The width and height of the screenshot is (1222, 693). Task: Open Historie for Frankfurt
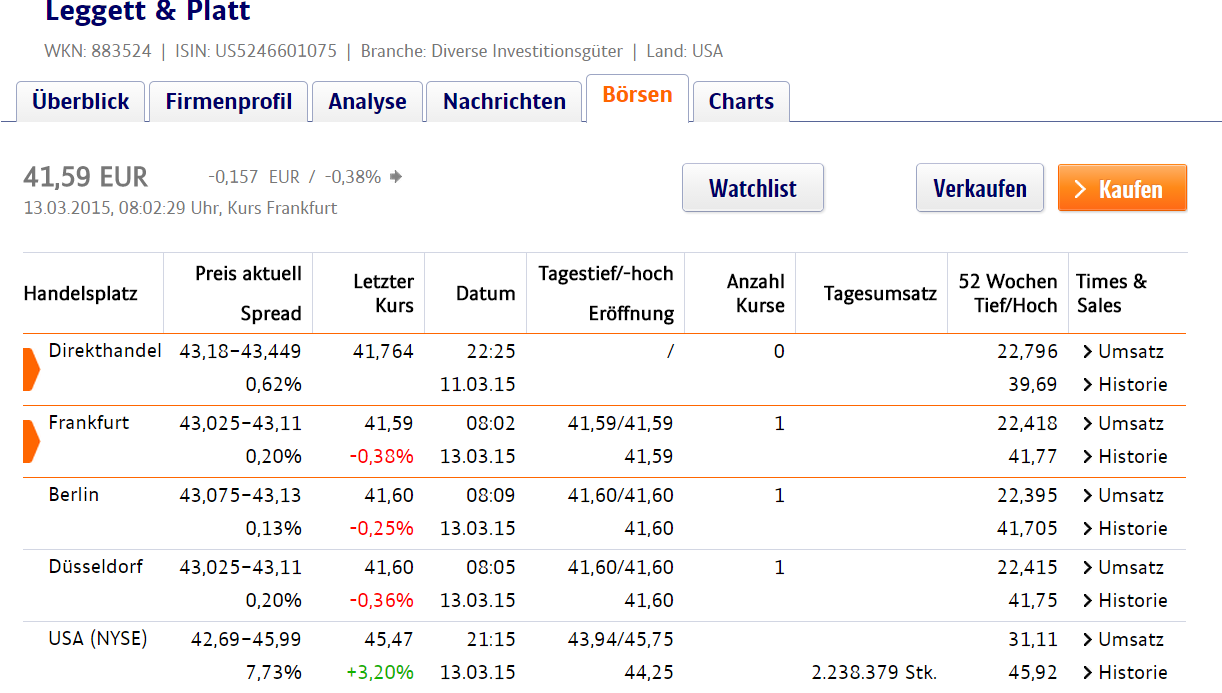tap(1125, 456)
